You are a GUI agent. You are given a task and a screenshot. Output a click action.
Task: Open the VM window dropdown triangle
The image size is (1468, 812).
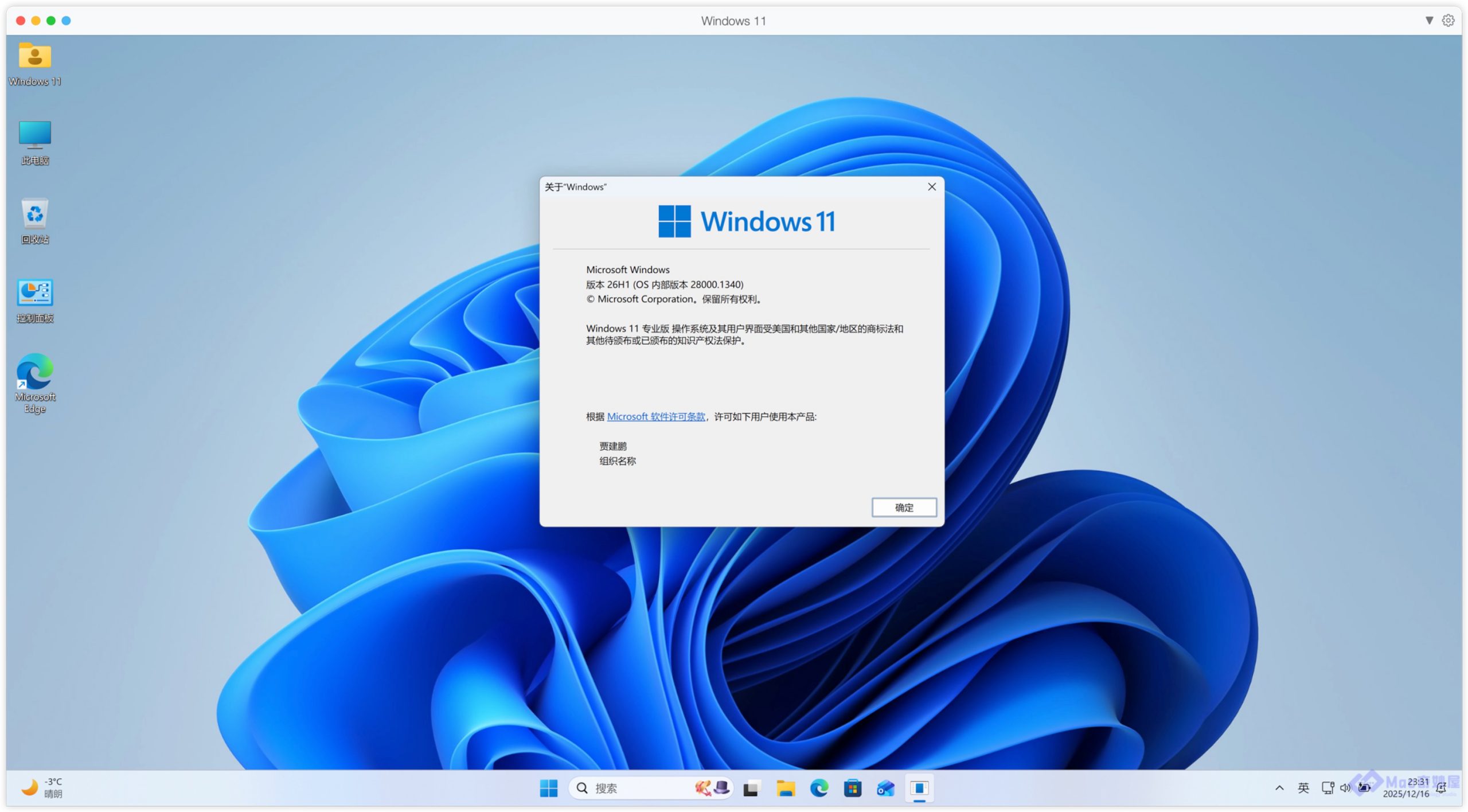(1429, 21)
